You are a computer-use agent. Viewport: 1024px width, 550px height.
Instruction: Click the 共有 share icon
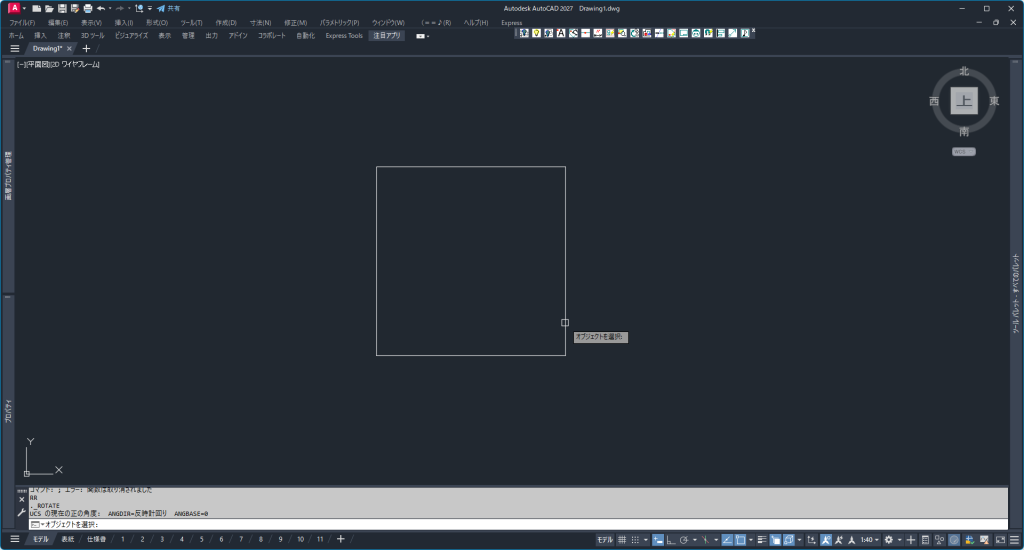[168, 8]
